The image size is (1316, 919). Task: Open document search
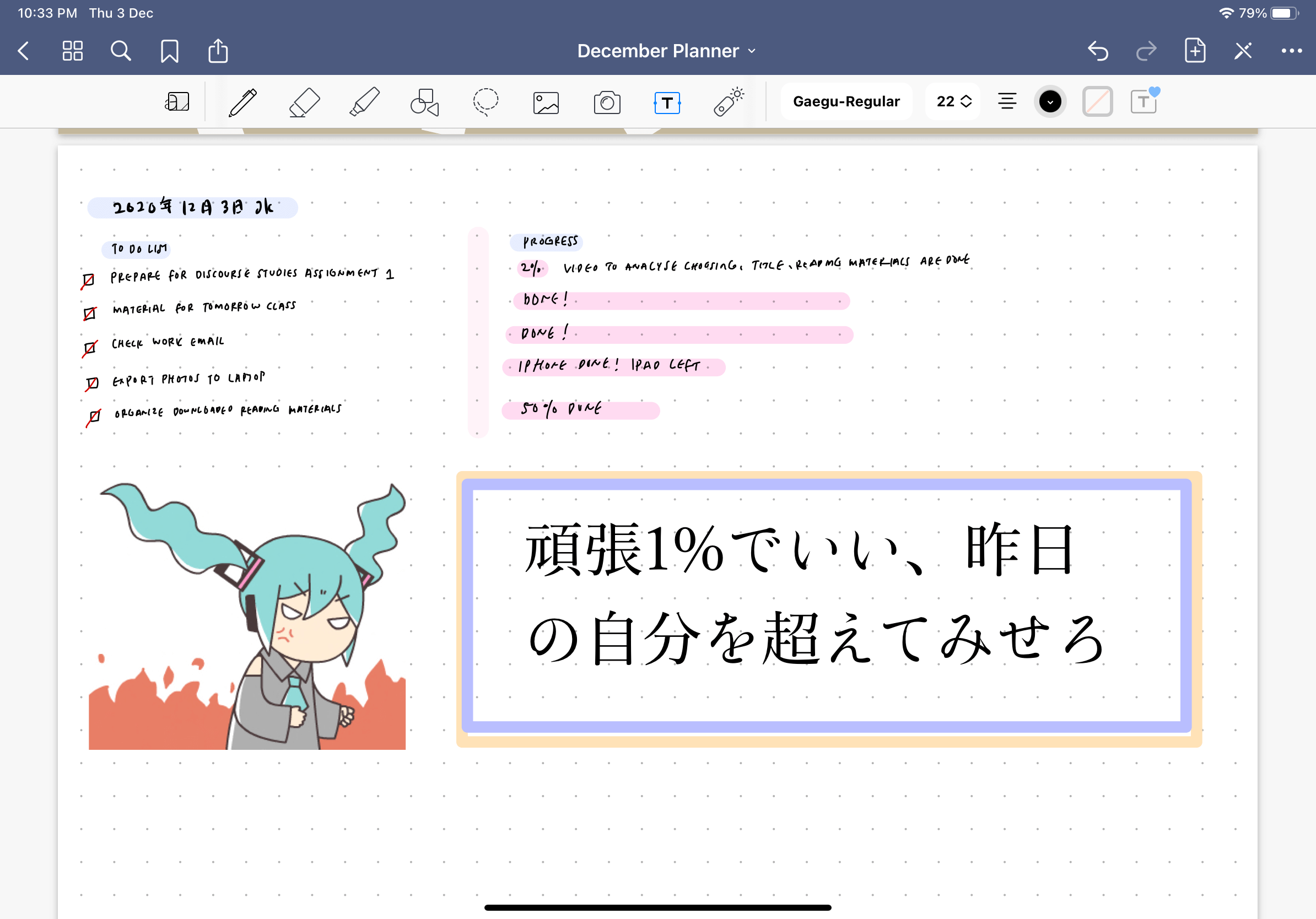pyautogui.click(x=120, y=51)
